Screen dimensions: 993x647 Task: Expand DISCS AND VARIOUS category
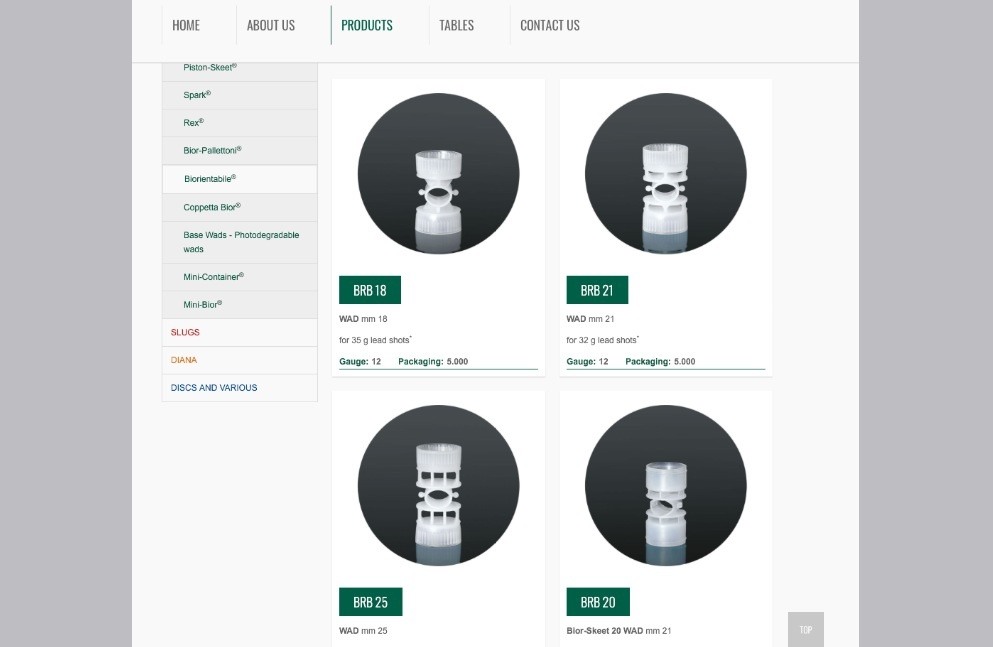click(214, 388)
